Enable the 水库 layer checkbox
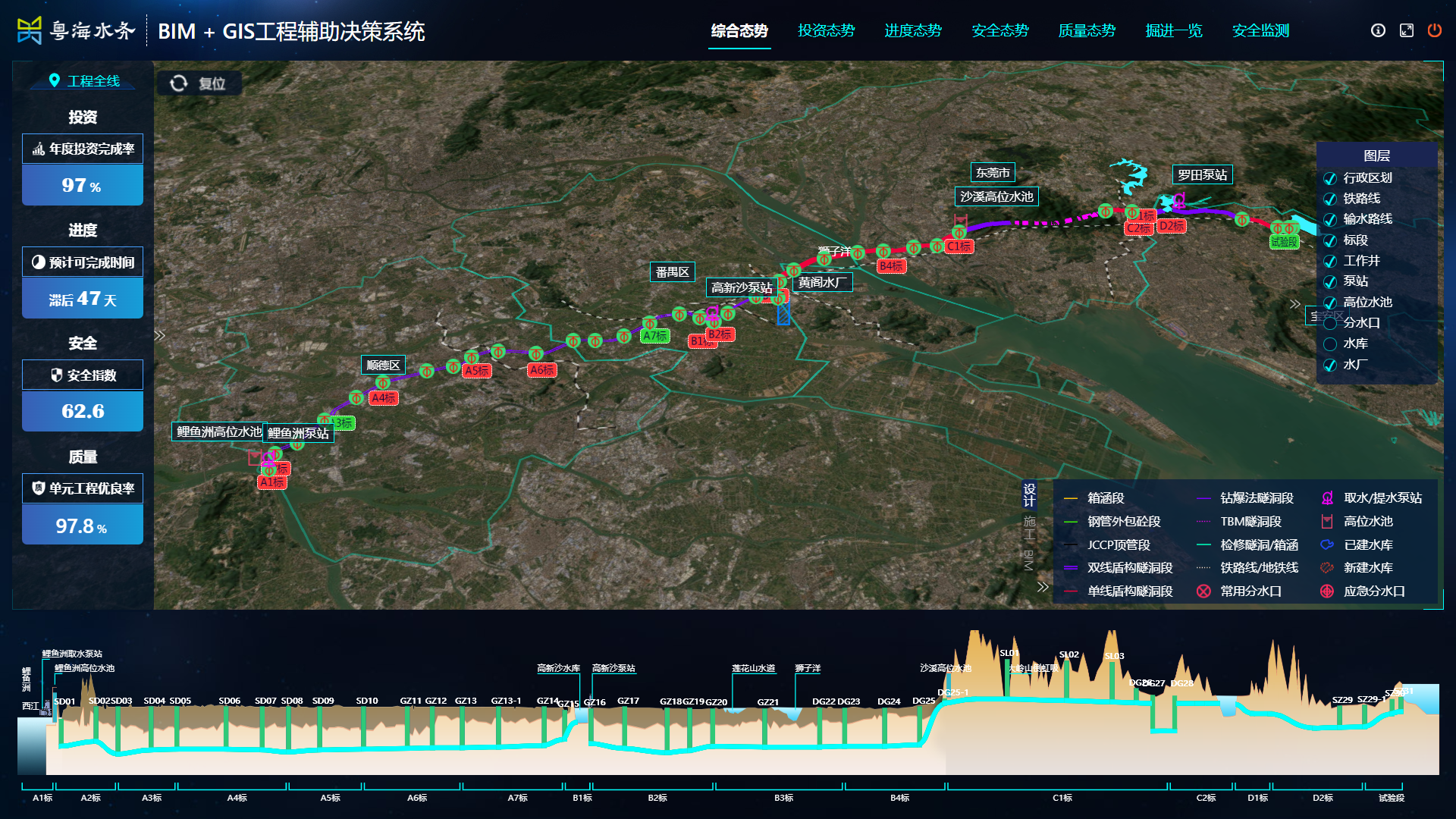This screenshot has width=1456, height=819. point(1329,344)
